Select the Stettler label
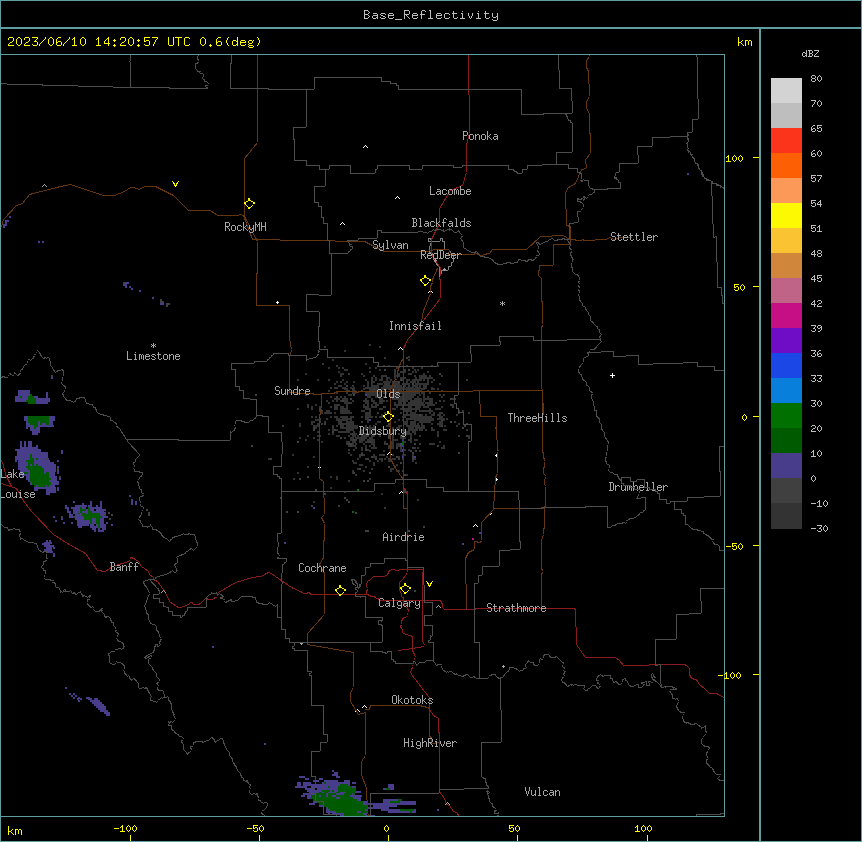Screen dimensions: 862x842 coord(634,237)
